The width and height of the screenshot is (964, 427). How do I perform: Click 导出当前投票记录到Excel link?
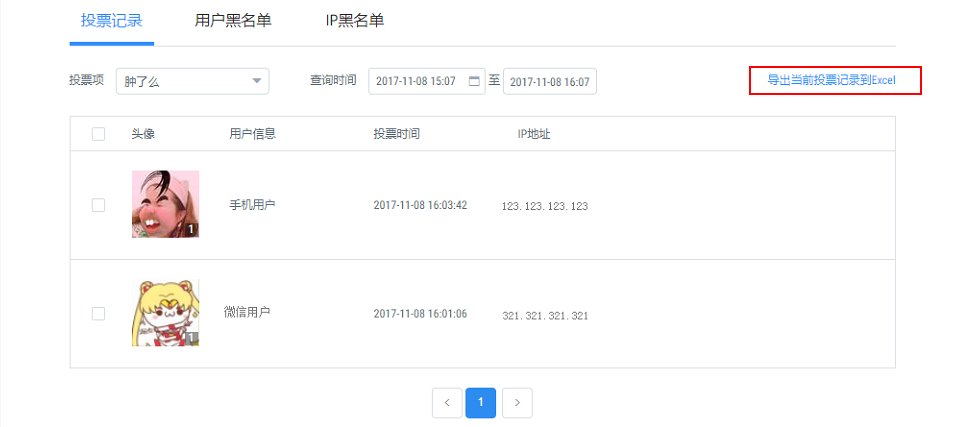(834, 80)
